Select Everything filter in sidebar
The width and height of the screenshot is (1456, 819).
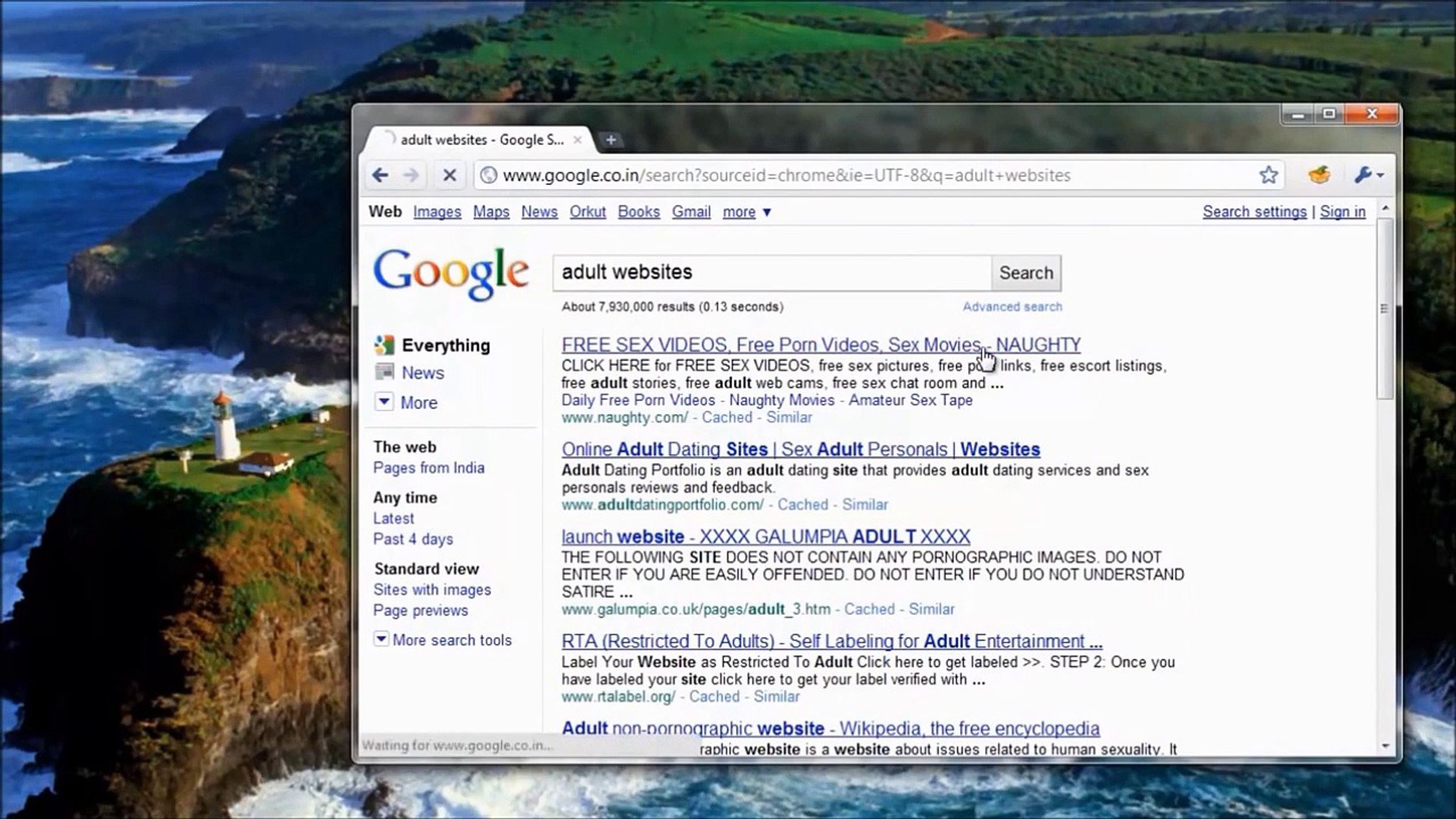pos(445,346)
